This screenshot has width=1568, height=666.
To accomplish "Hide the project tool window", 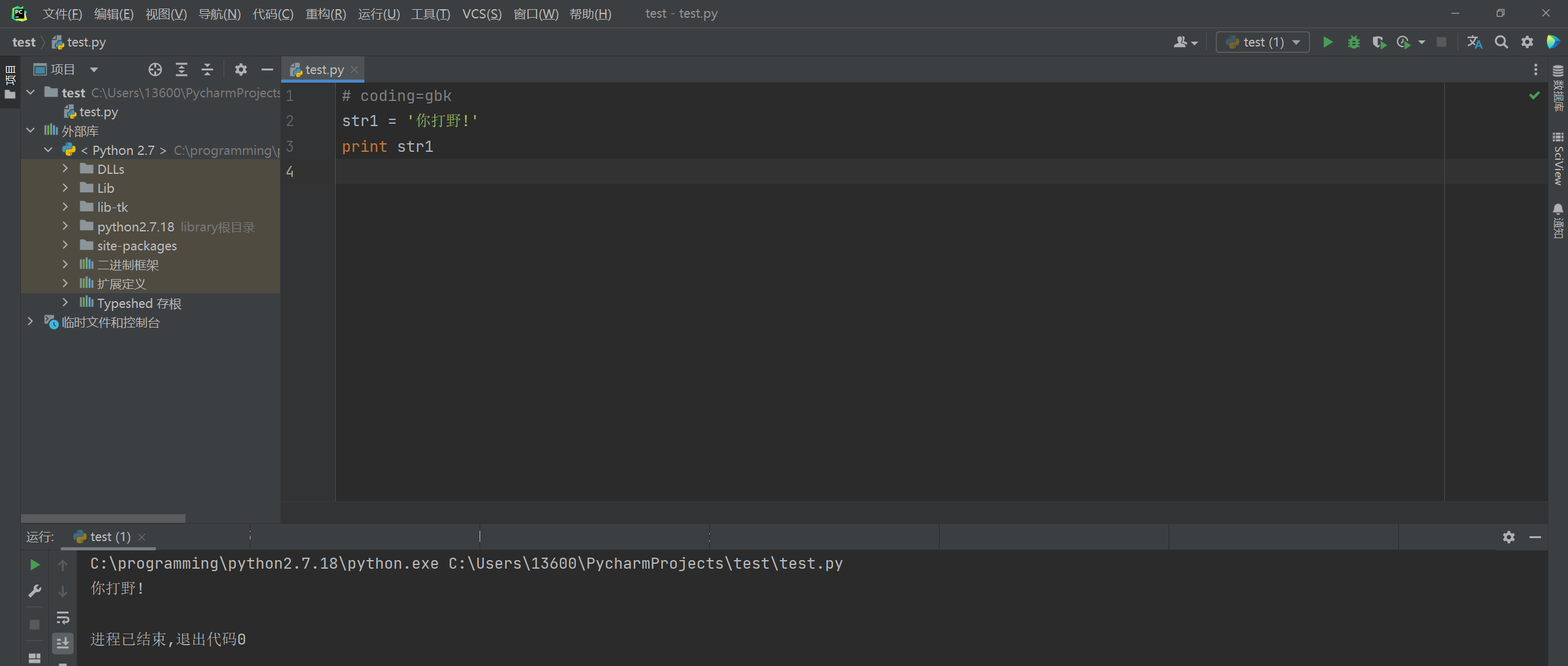I will click(267, 70).
